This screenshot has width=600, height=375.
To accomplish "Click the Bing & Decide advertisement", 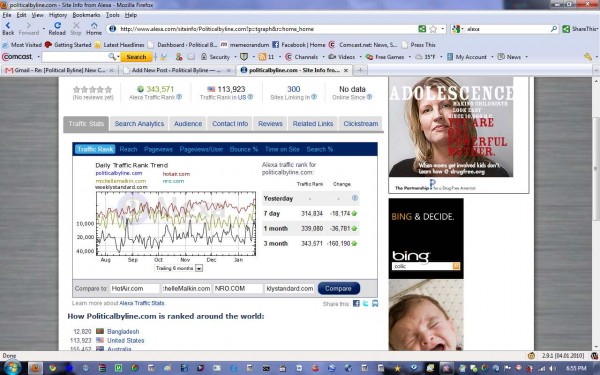I will (x=426, y=238).
